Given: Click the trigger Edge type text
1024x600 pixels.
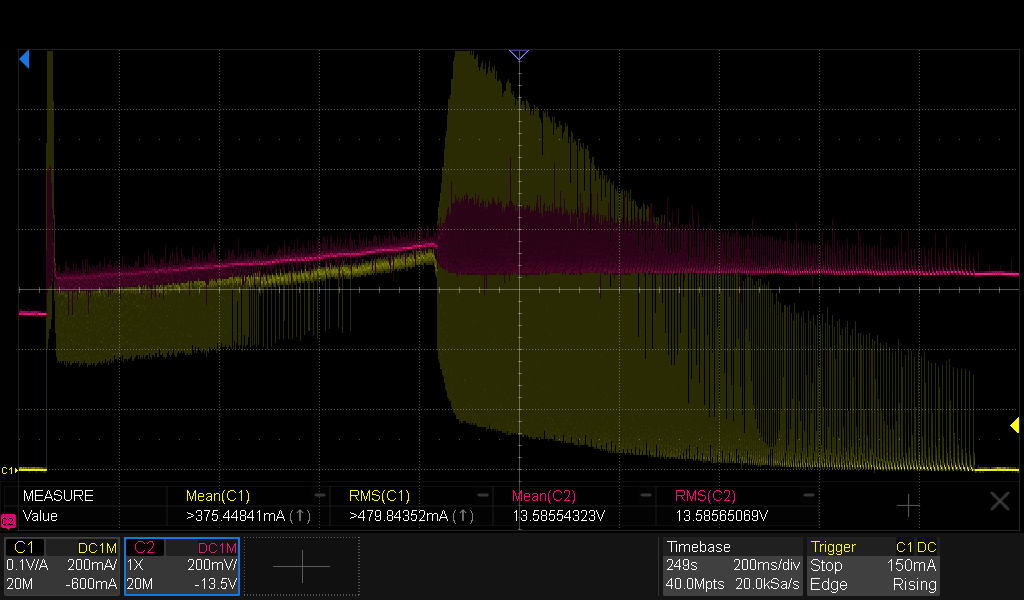Looking at the screenshot, I should click(828, 584).
